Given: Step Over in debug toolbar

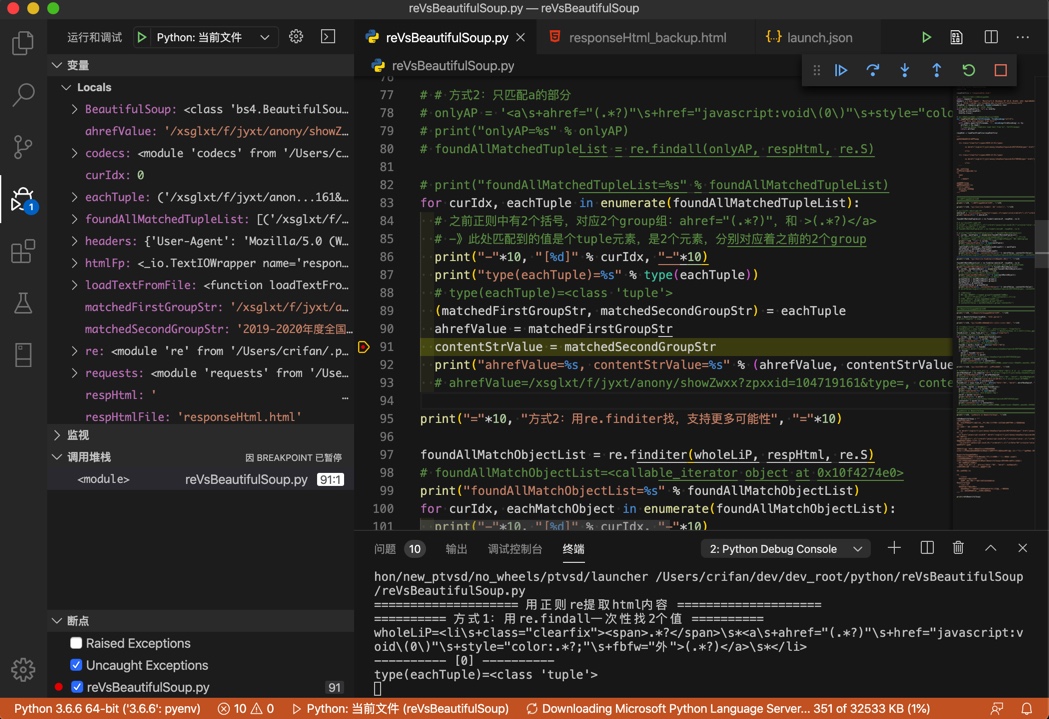Looking at the screenshot, I should (872, 70).
